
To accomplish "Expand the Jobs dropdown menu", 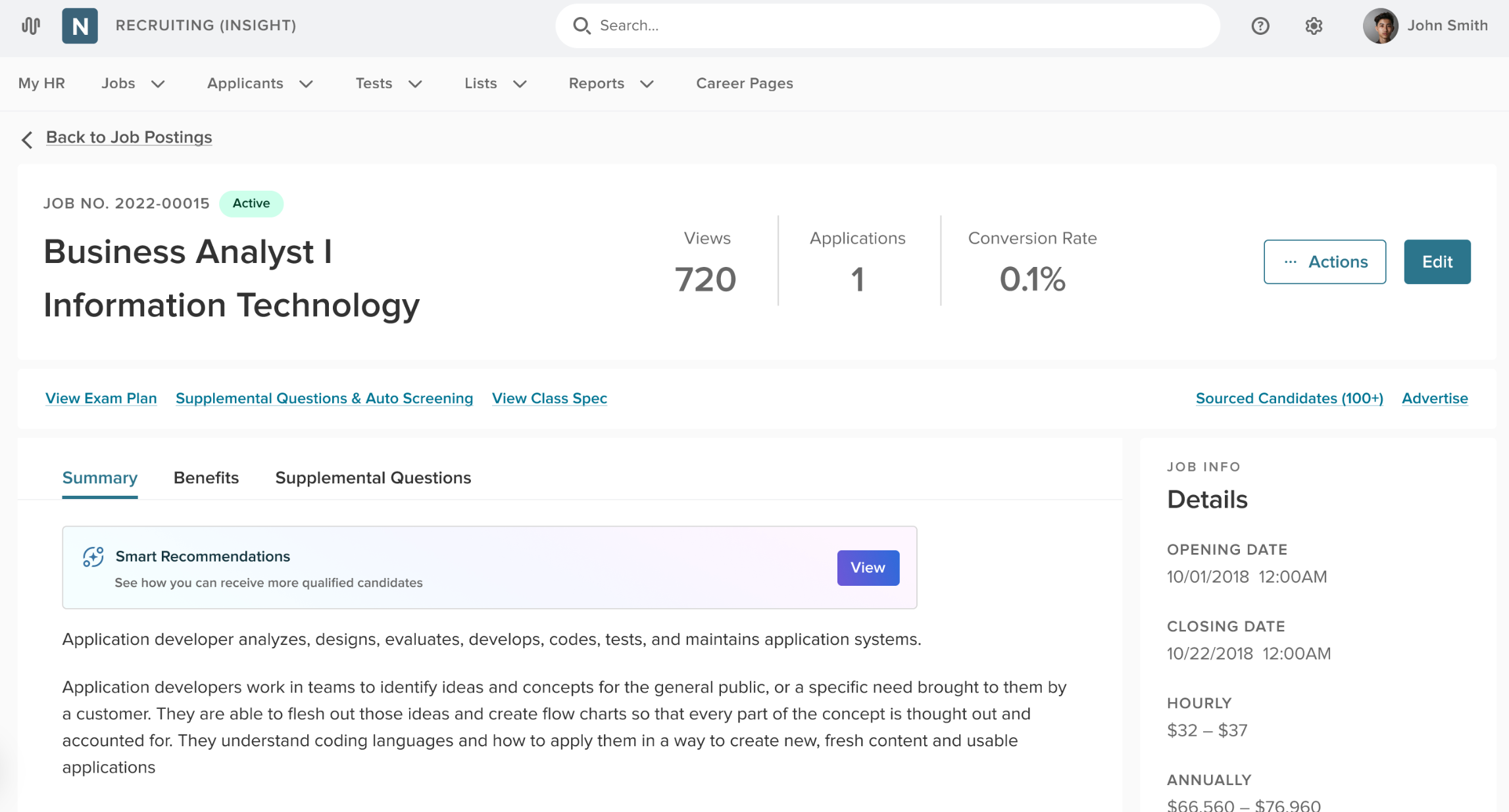I will [133, 84].
